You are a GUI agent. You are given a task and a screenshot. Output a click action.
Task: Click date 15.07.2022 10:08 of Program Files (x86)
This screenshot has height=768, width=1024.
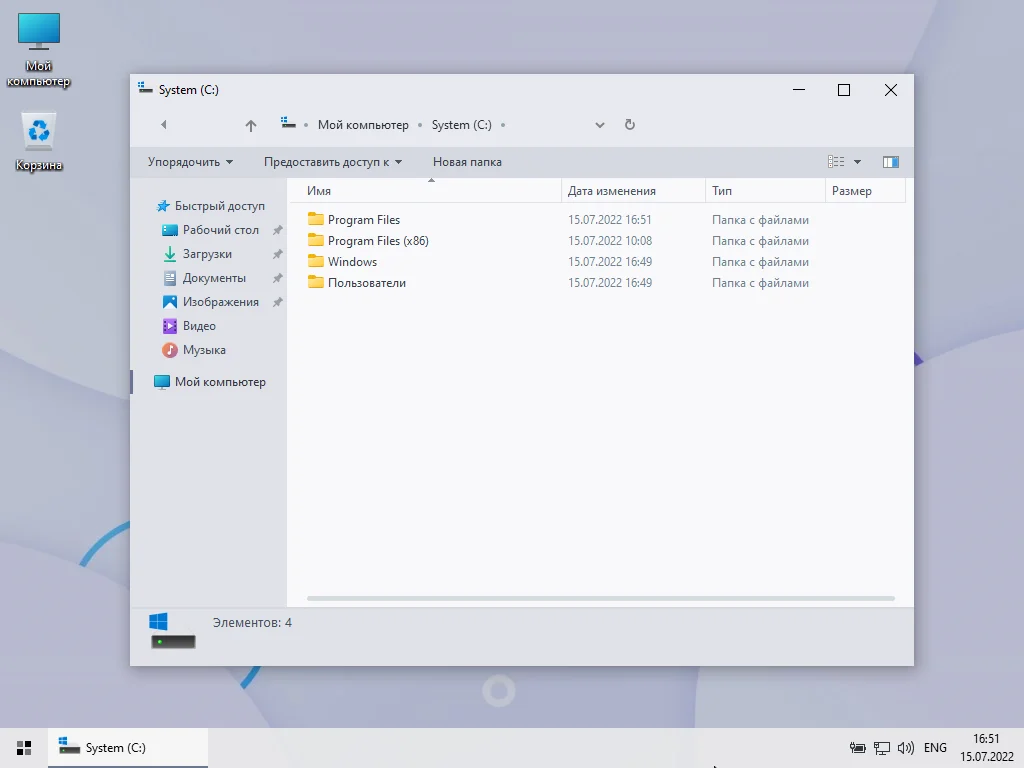(610, 241)
